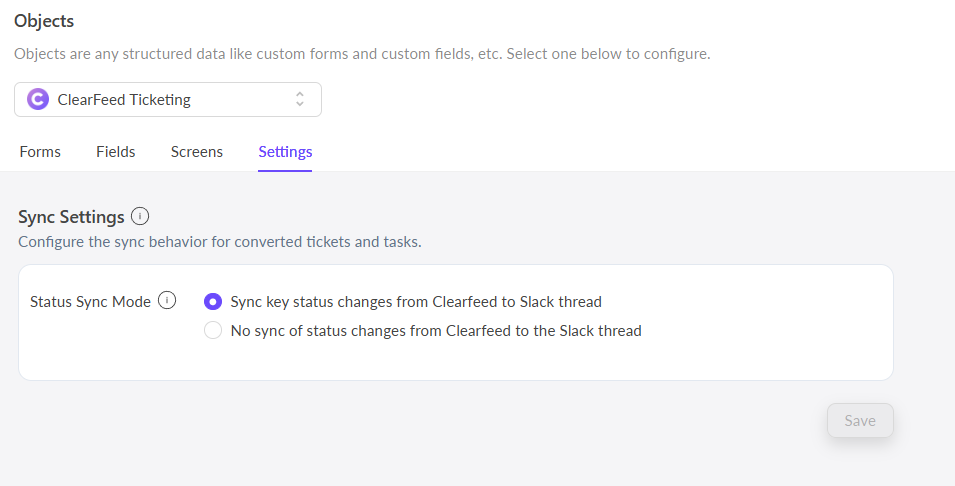This screenshot has height=486, width=955.
Task: Click the up-down chevron arrows in object selector
Action: (299, 99)
